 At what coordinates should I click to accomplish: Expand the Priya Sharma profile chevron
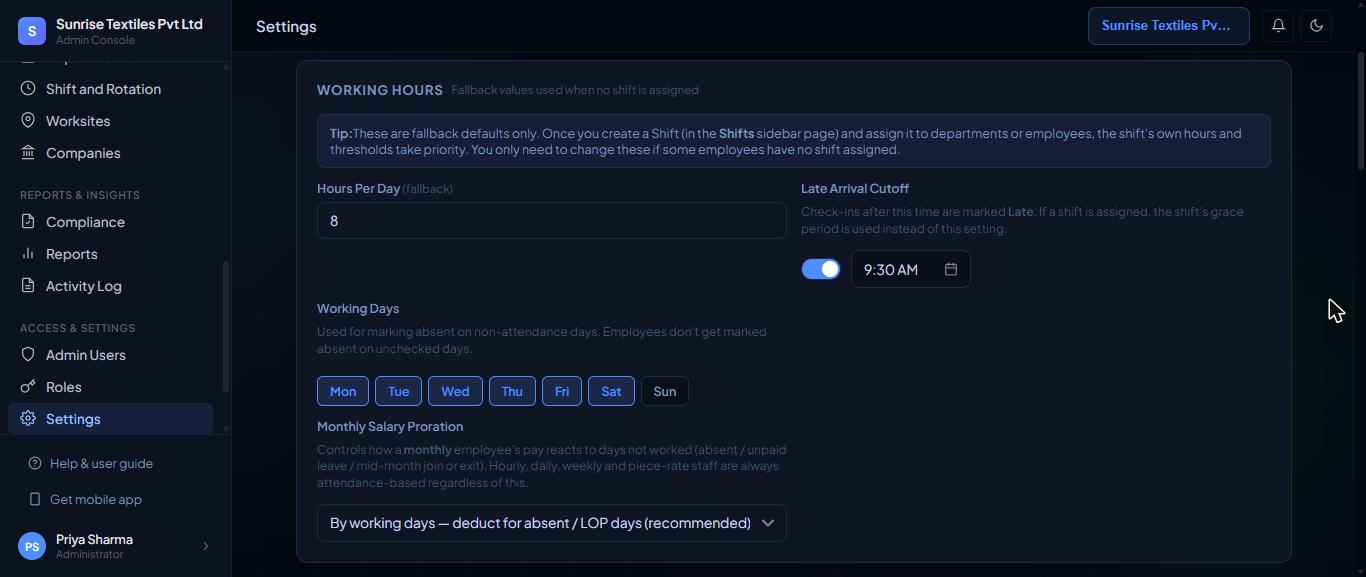[206, 546]
